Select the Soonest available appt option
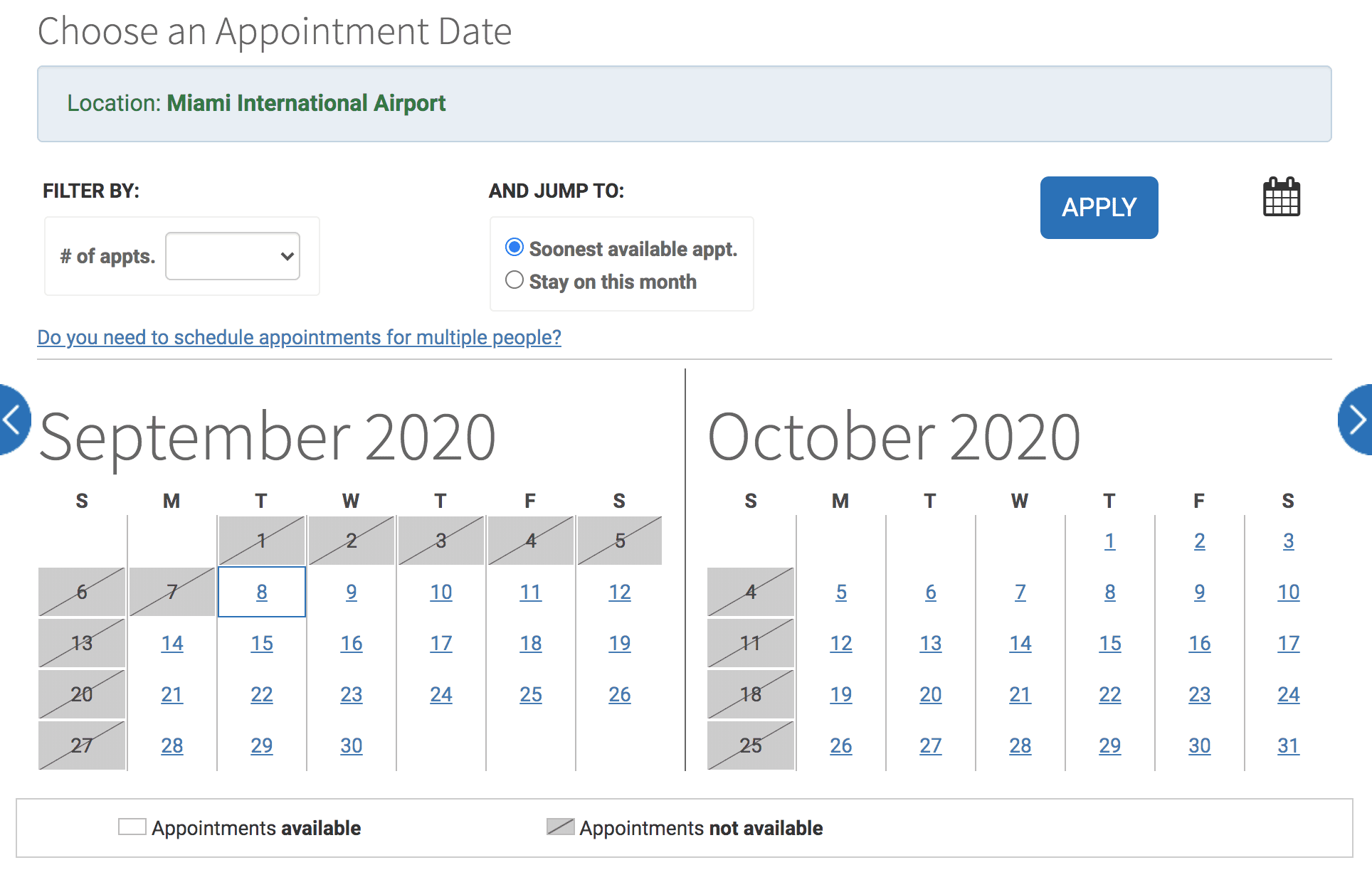Viewport: 1372px width, 892px height. (514, 247)
